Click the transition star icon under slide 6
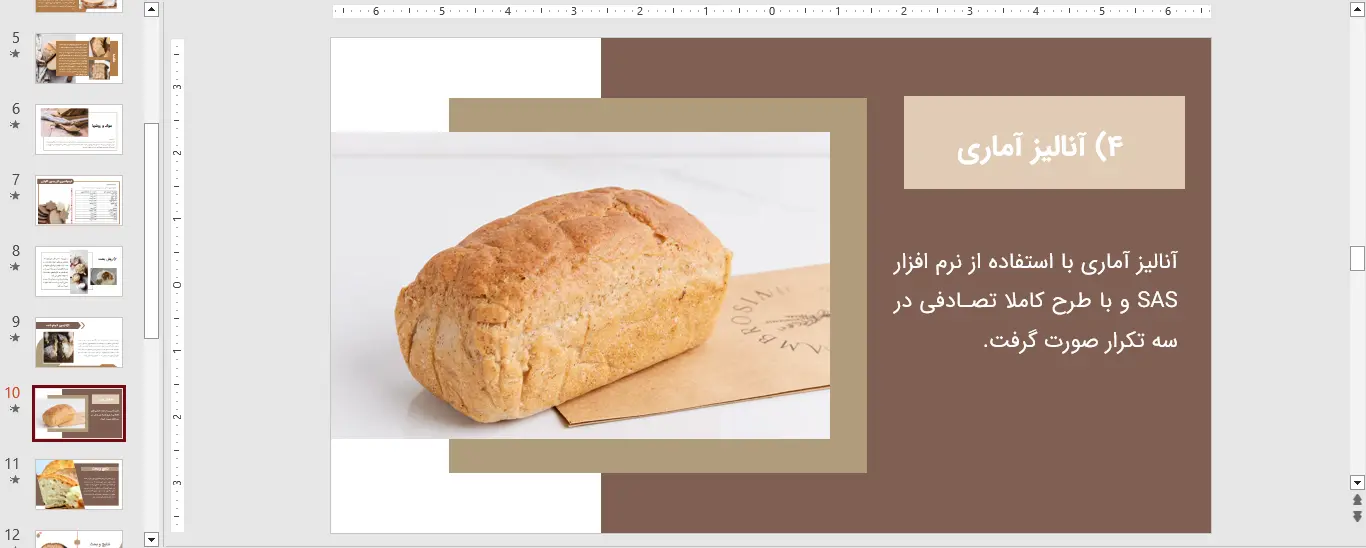This screenshot has height=548, width=1366. (x=14, y=125)
